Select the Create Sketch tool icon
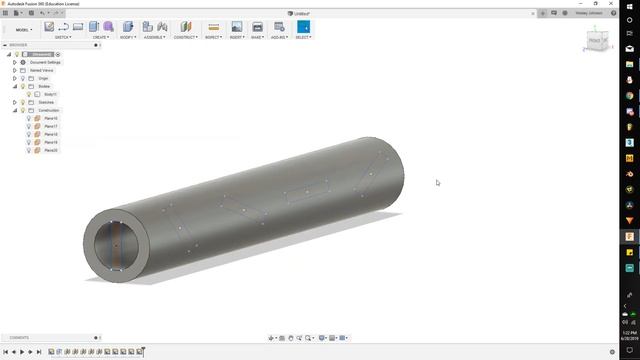 point(49,27)
